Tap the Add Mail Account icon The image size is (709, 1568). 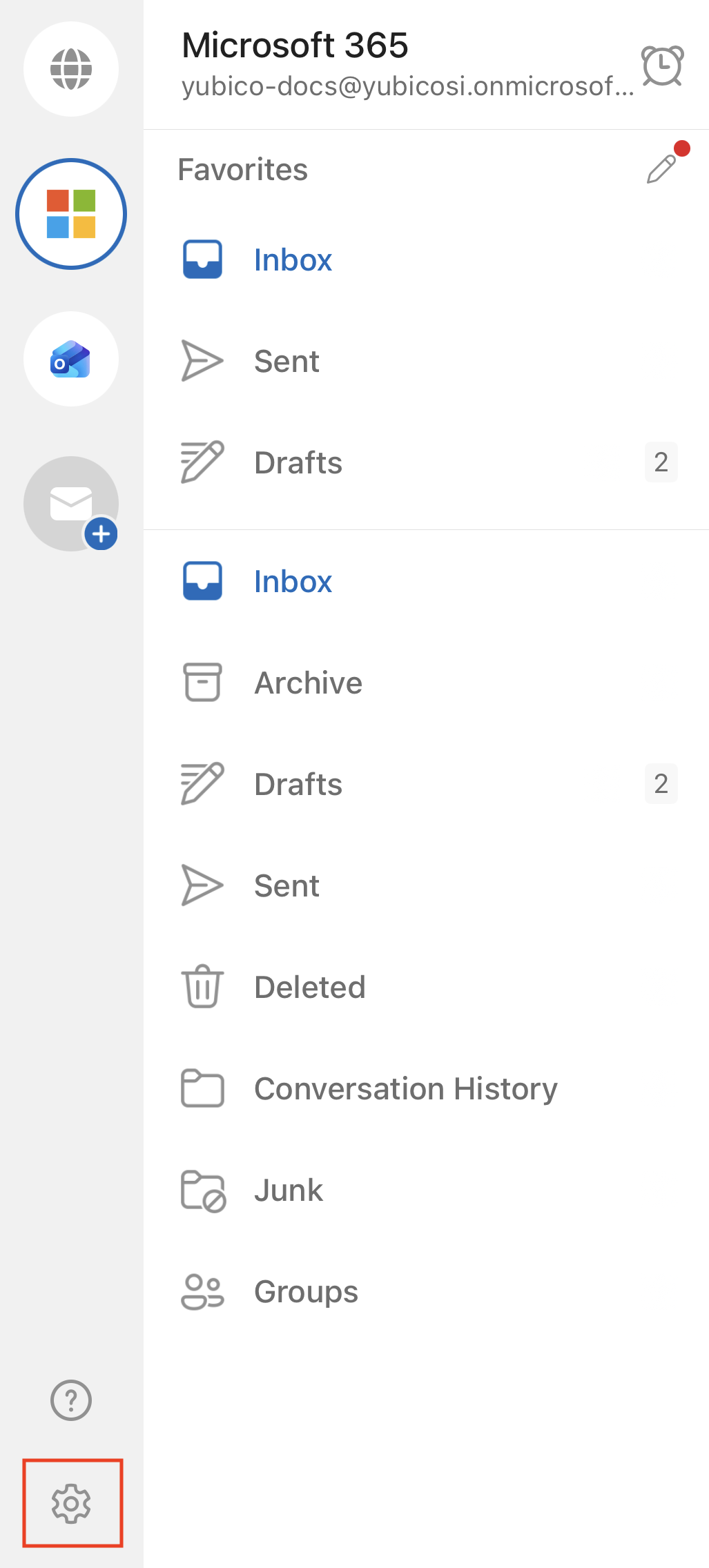point(71,504)
